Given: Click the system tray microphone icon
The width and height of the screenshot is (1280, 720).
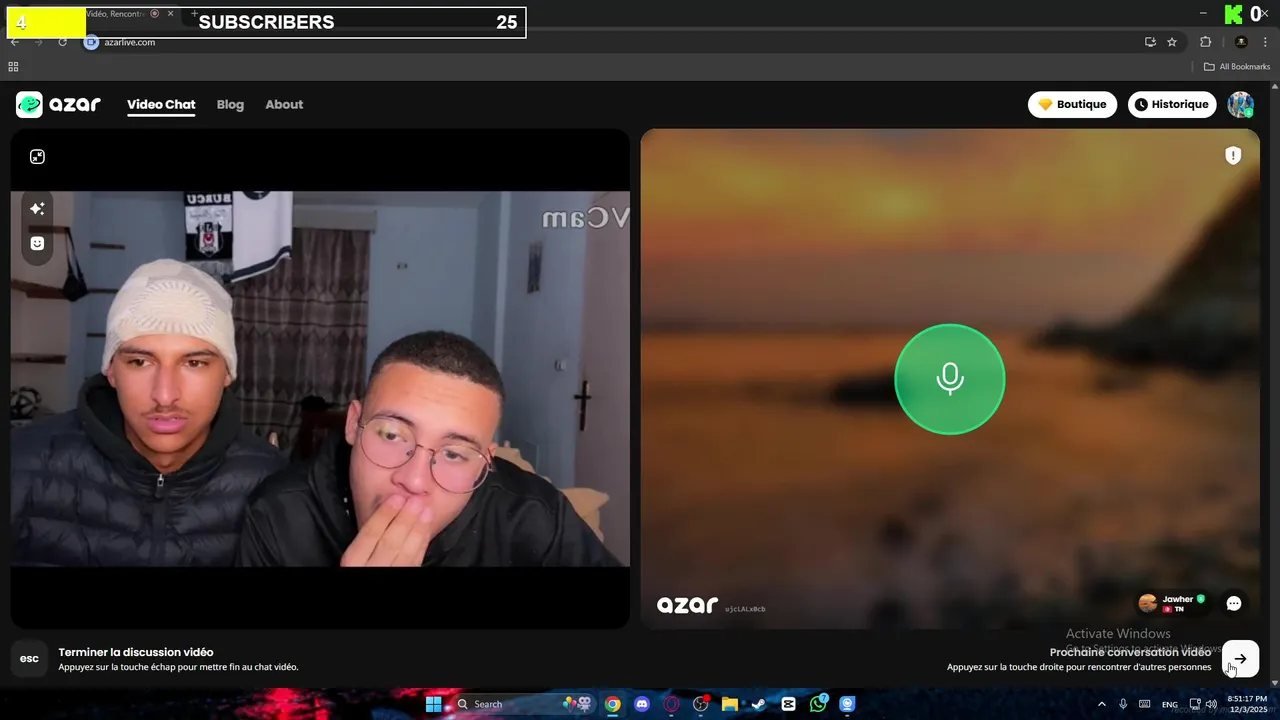Looking at the screenshot, I should [1124, 704].
